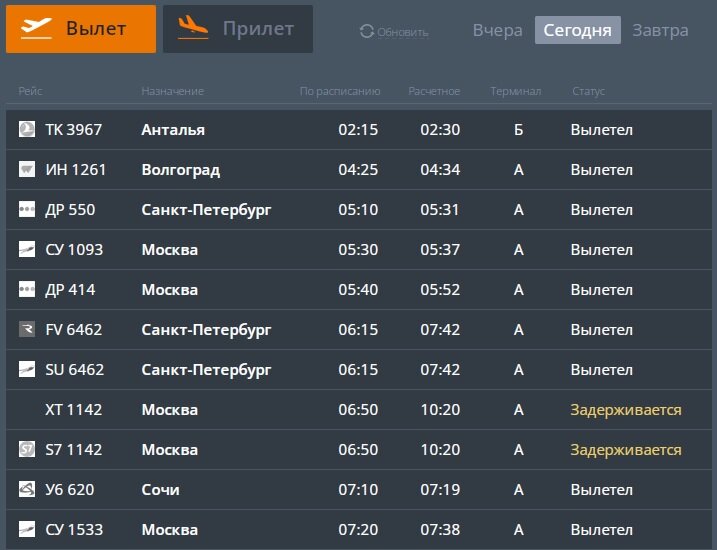Click the Обновить refresh link

click(x=403, y=32)
